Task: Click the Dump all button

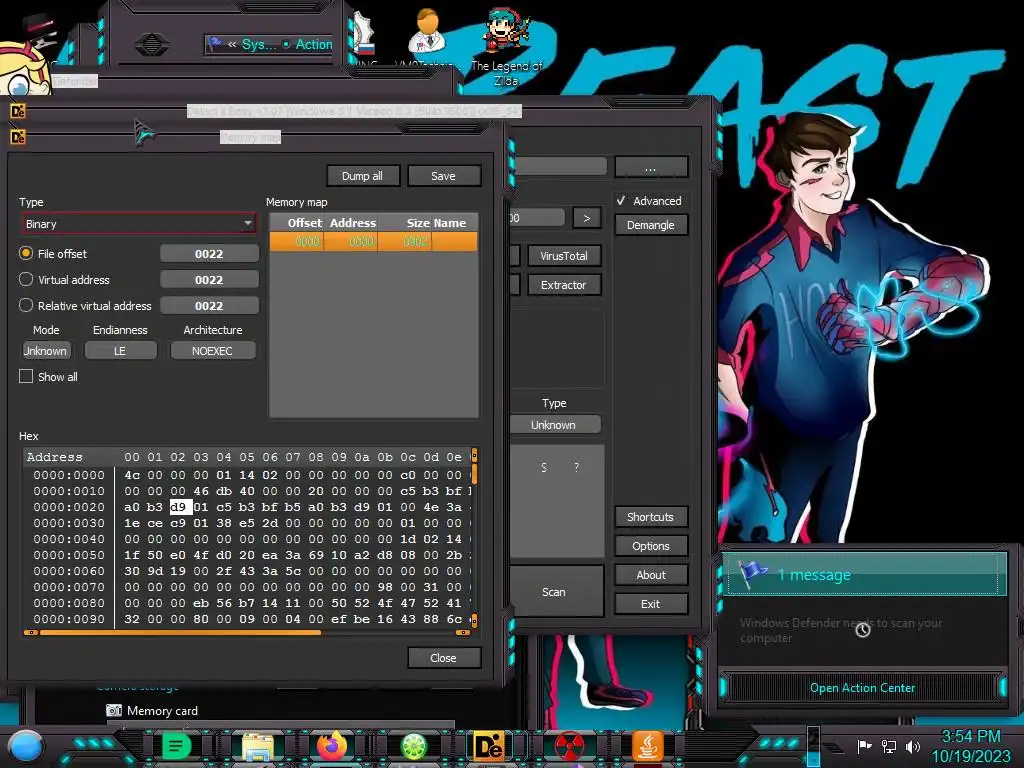Action: pos(362,176)
